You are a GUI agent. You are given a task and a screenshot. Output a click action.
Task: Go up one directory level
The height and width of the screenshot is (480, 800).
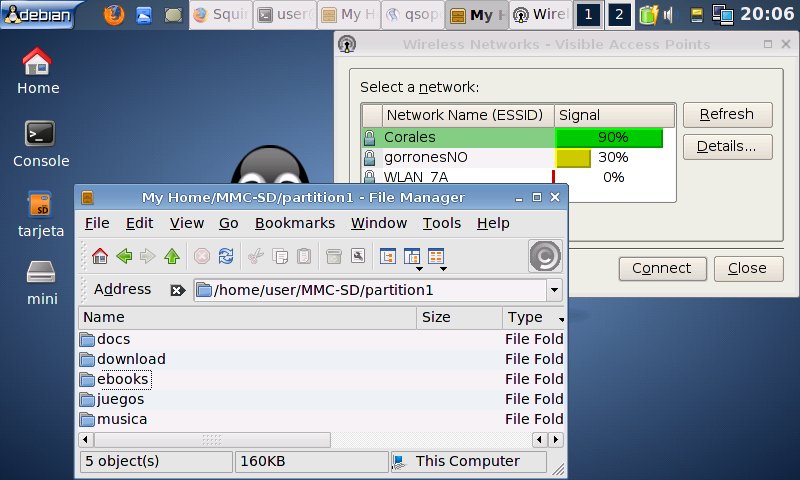point(172,256)
